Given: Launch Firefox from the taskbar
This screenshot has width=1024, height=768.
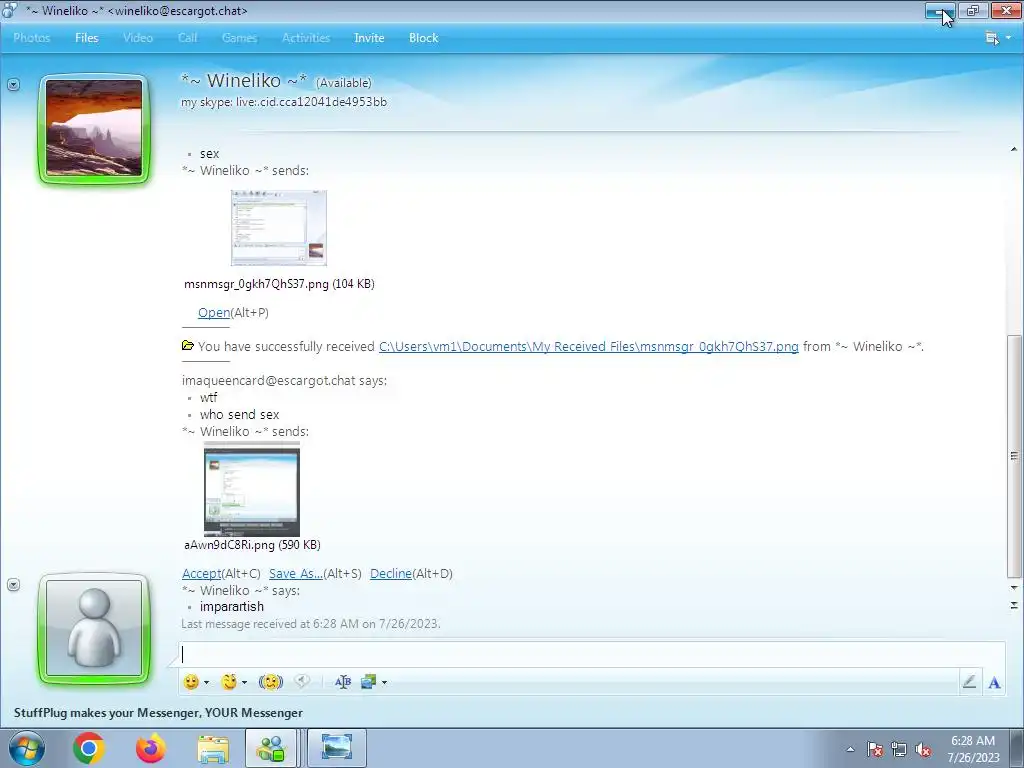Looking at the screenshot, I should click(150, 748).
